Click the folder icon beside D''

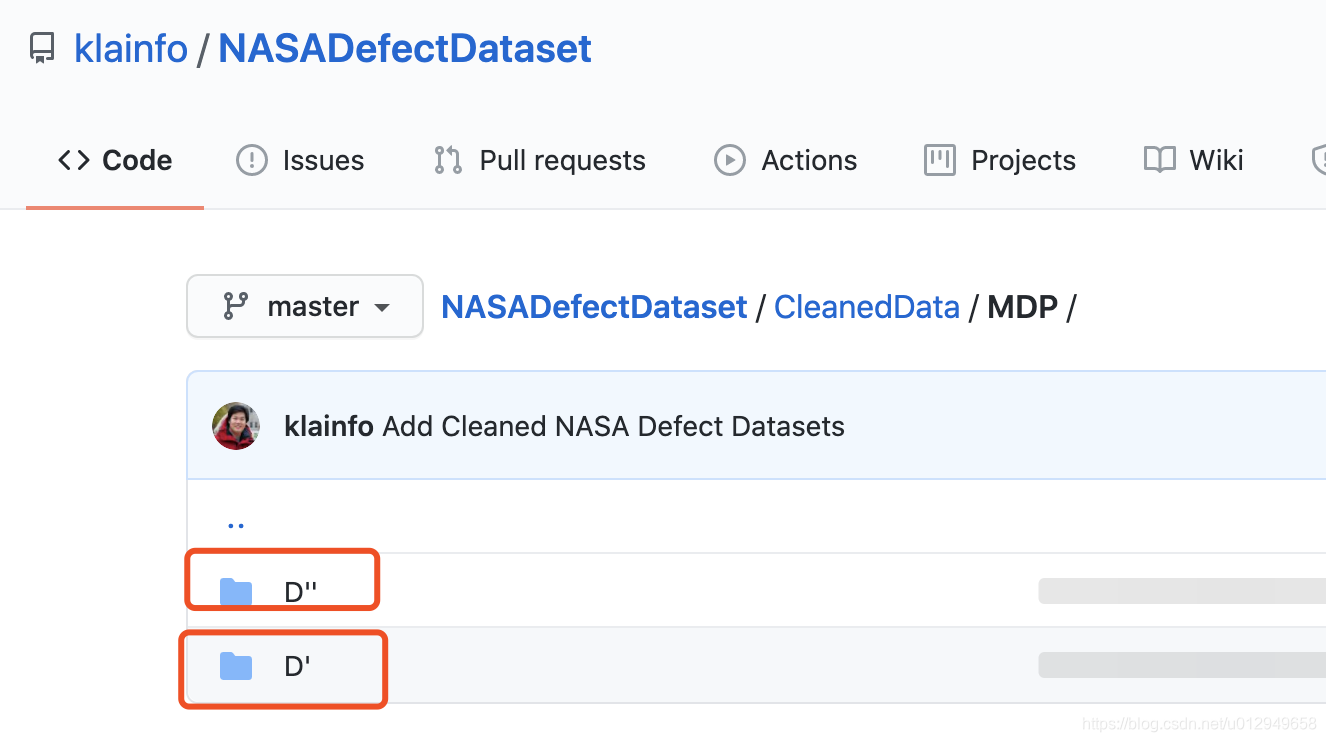click(236, 592)
